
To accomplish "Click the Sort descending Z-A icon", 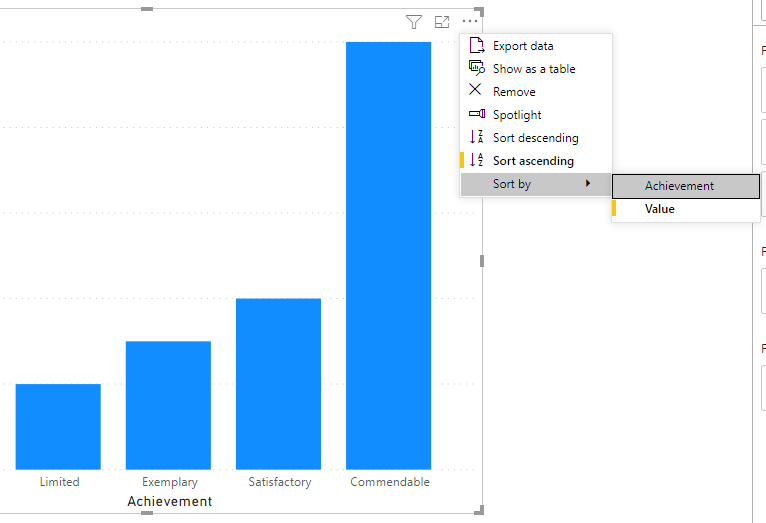I will [476, 137].
